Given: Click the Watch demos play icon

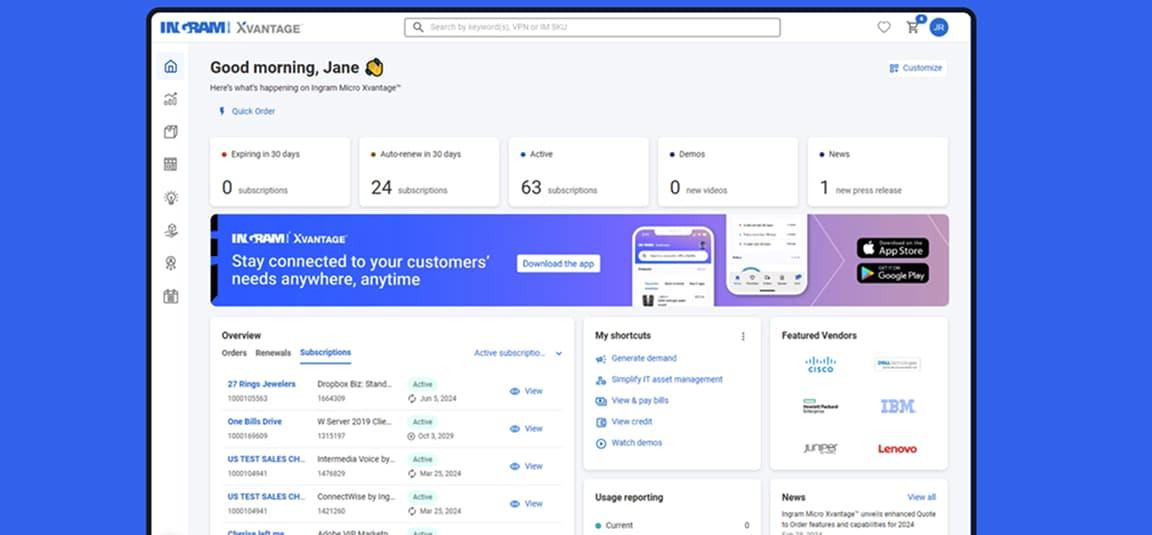Looking at the screenshot, I should point(601,443).
